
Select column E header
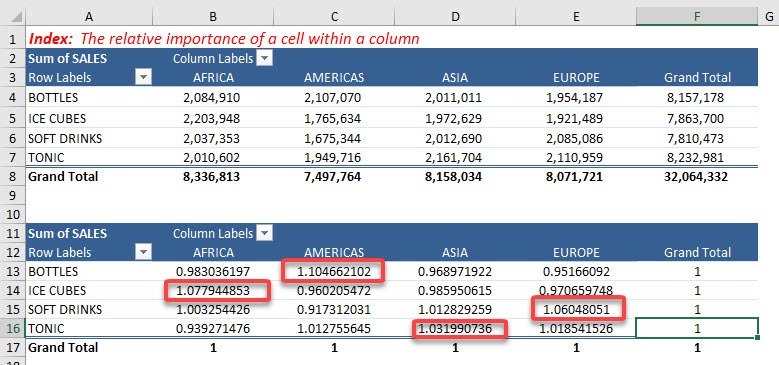click(x=576, y=17)
